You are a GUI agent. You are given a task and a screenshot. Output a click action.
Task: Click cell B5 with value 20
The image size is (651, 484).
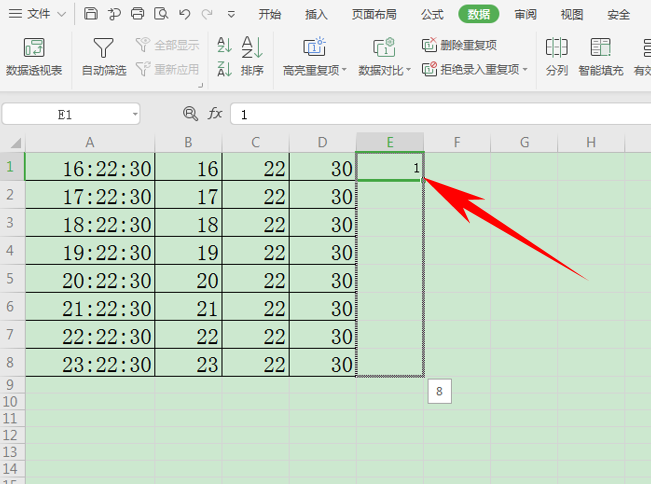tap(188, 279)
